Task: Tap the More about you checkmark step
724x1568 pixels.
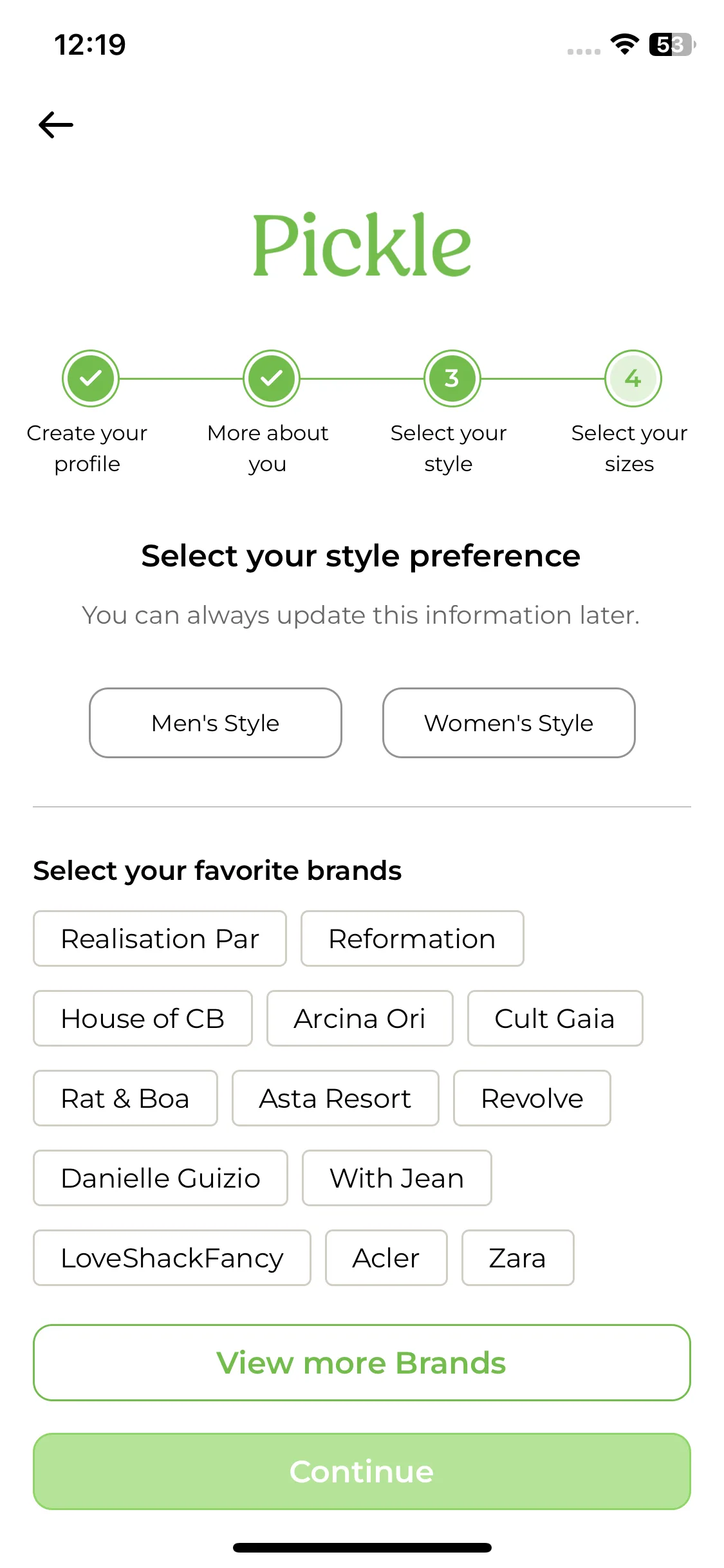Action: coord(272,378)
